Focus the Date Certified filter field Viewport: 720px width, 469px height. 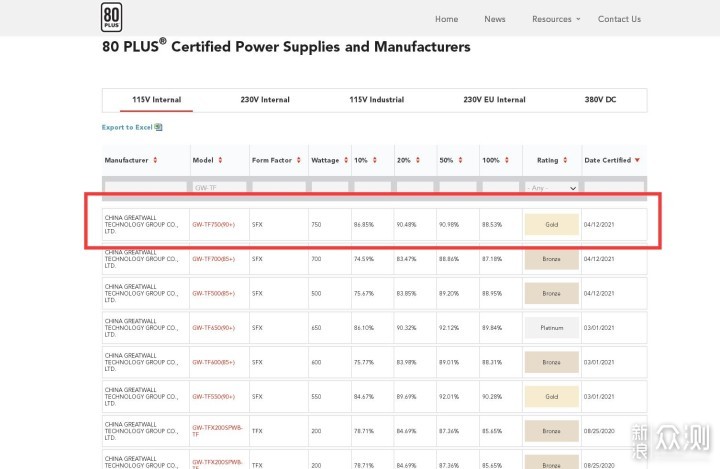click(x=614, y=187)
